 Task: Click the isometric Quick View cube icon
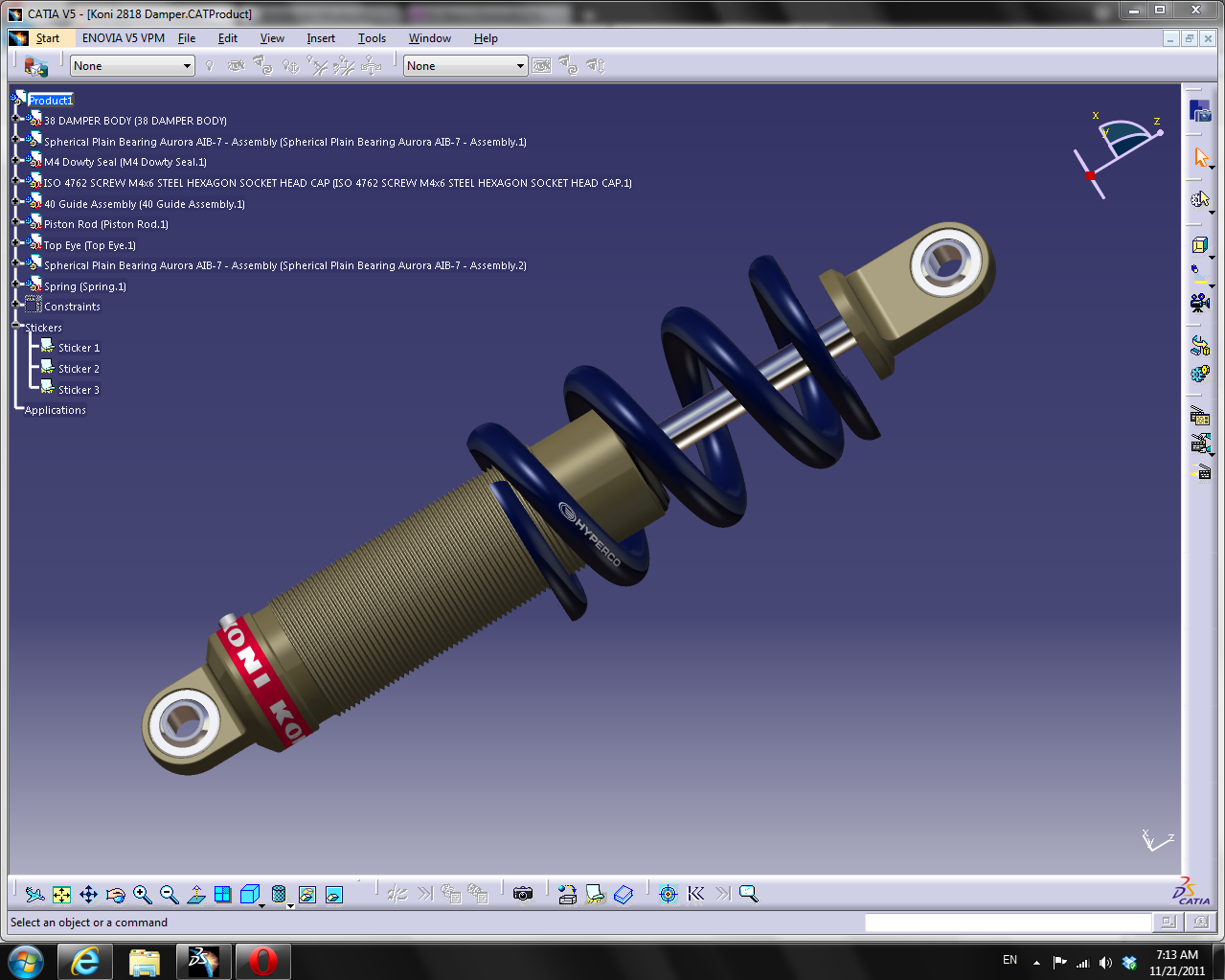pos(249,895)
